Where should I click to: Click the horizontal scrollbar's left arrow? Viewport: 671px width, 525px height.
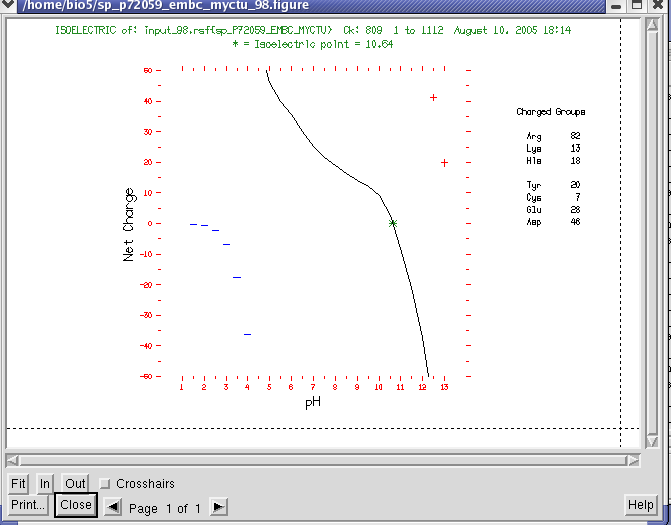(13, 460)
